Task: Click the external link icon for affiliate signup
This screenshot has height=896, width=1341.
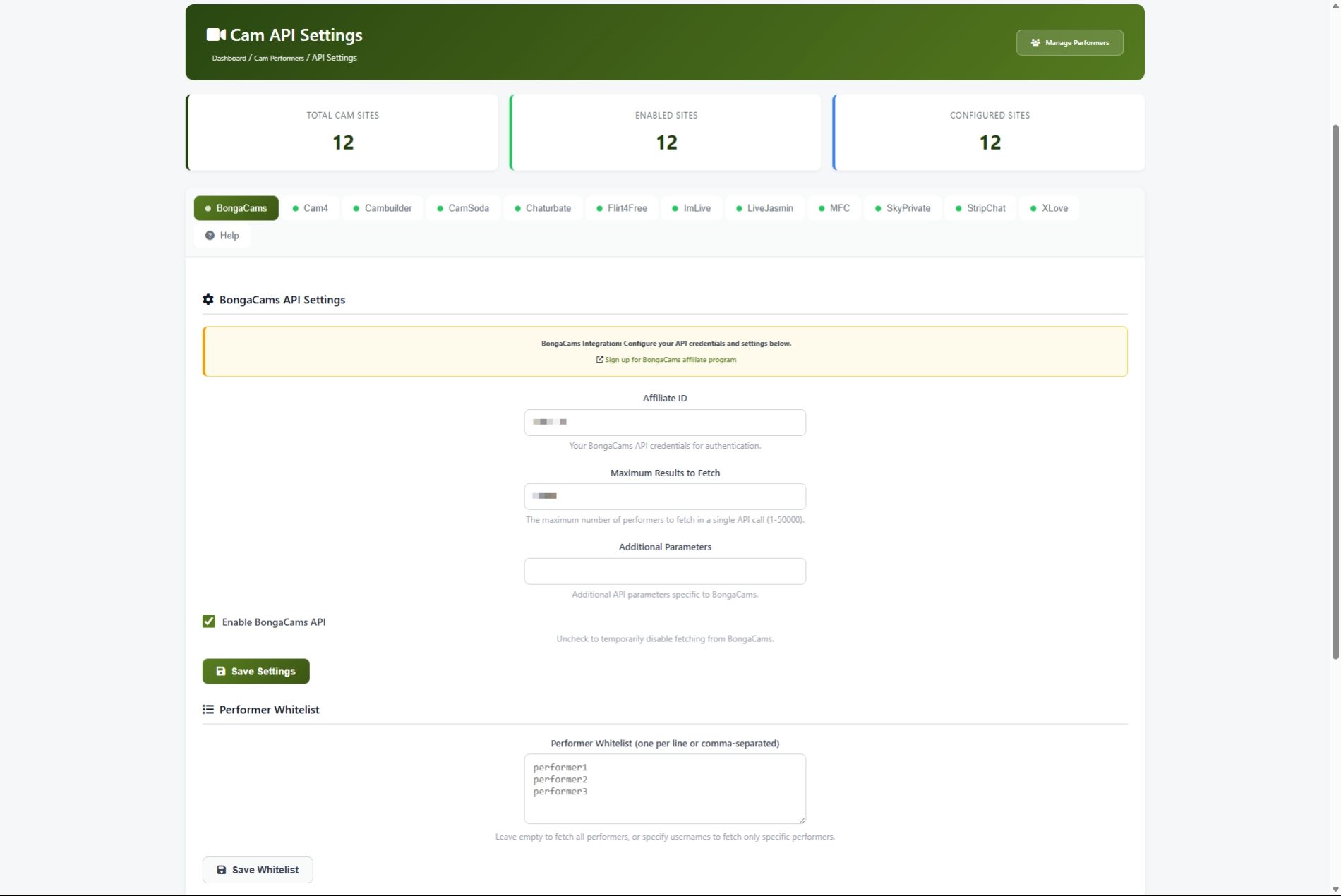Action: (599, 360)
